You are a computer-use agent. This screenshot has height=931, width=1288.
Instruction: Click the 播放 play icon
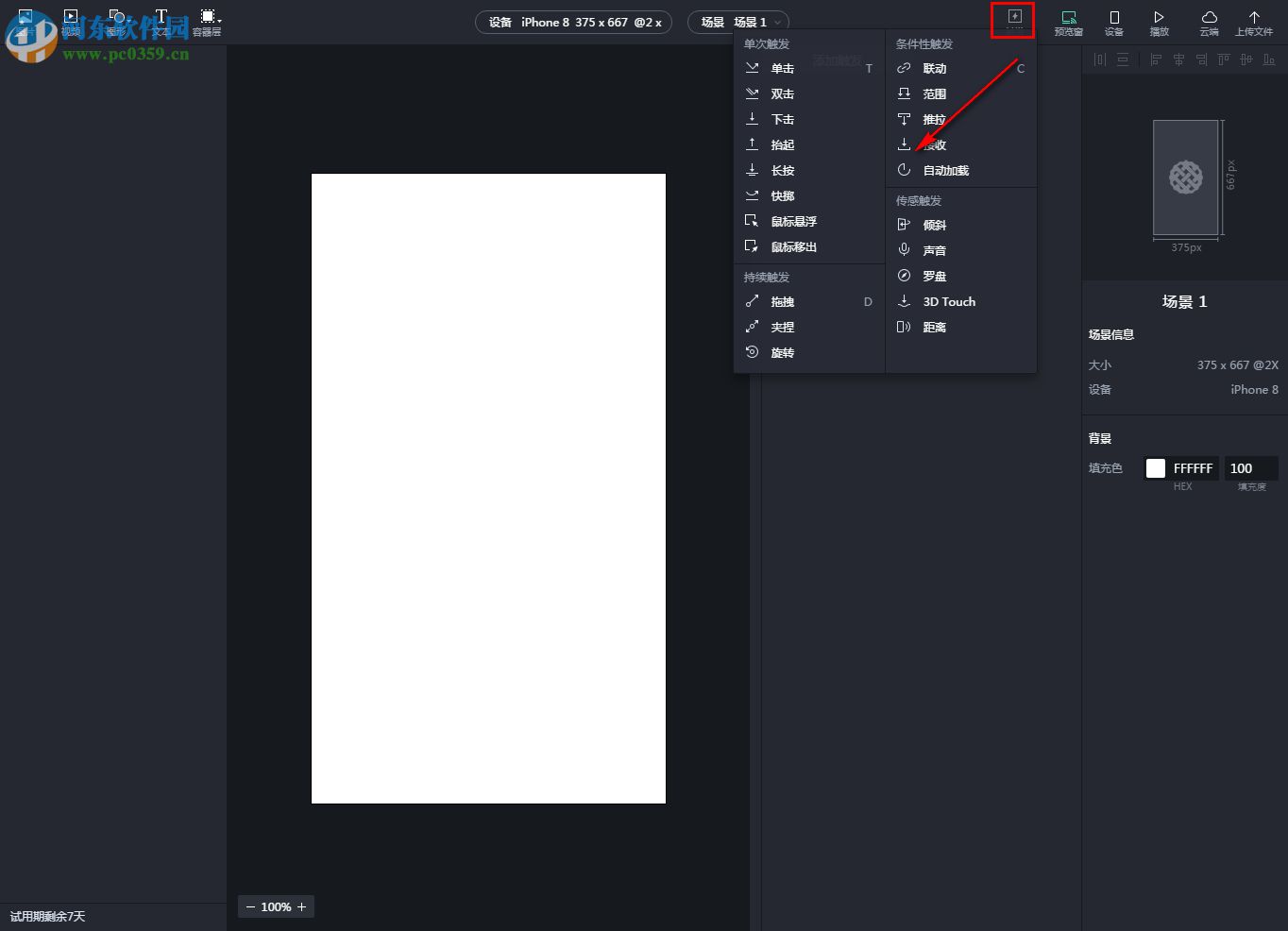[x=1160, y=17]
